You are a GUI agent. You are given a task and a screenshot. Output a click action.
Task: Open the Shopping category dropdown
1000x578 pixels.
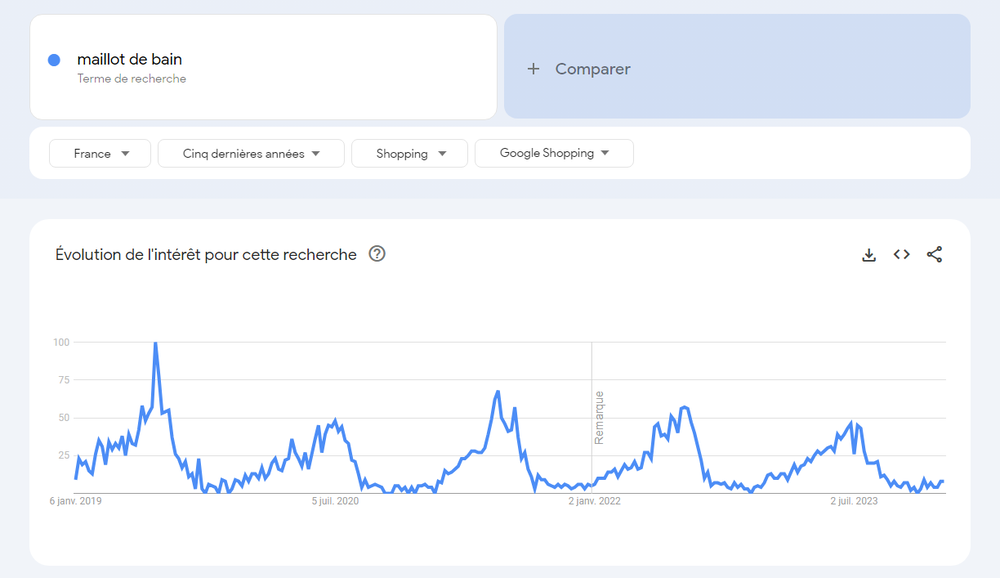point(409,154)
